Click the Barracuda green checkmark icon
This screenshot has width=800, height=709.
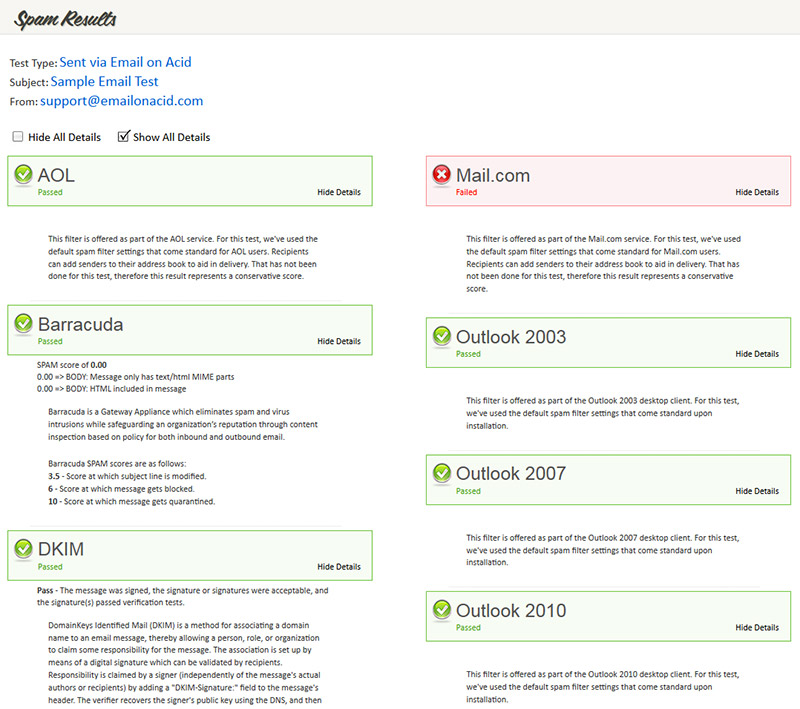[23, 323]
